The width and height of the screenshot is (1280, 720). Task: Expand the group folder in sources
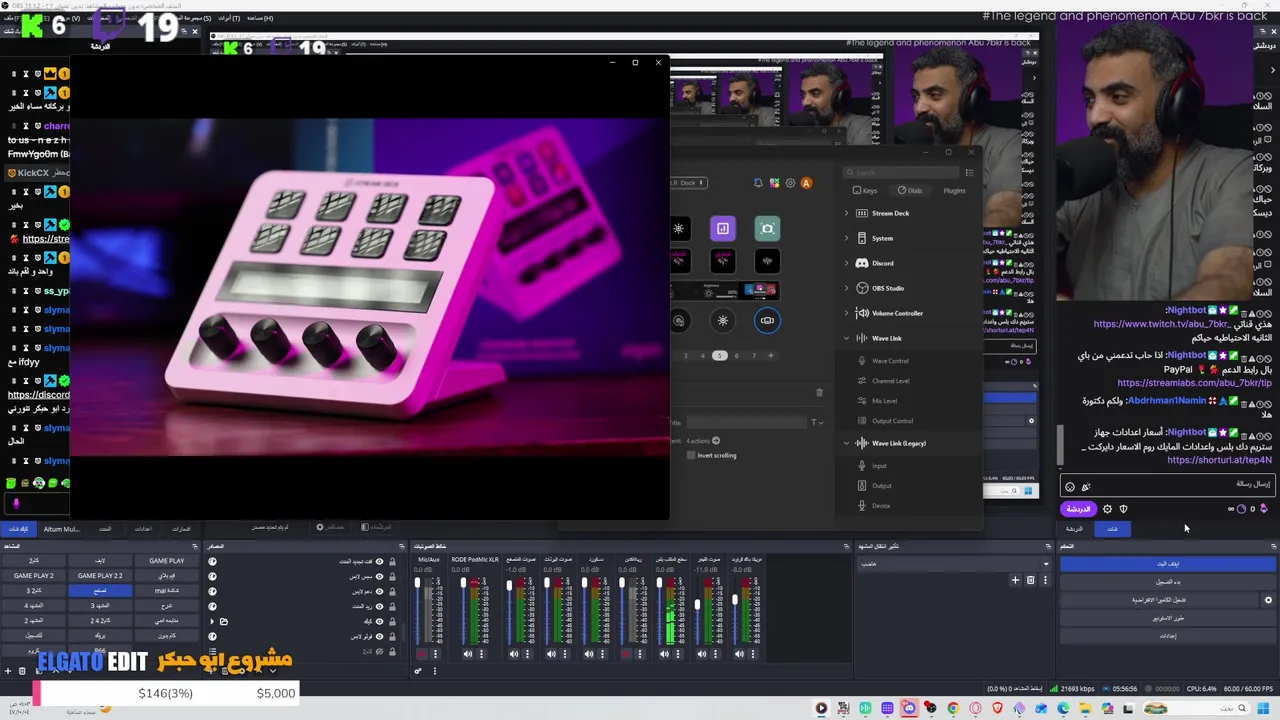[x=212, y=622]
